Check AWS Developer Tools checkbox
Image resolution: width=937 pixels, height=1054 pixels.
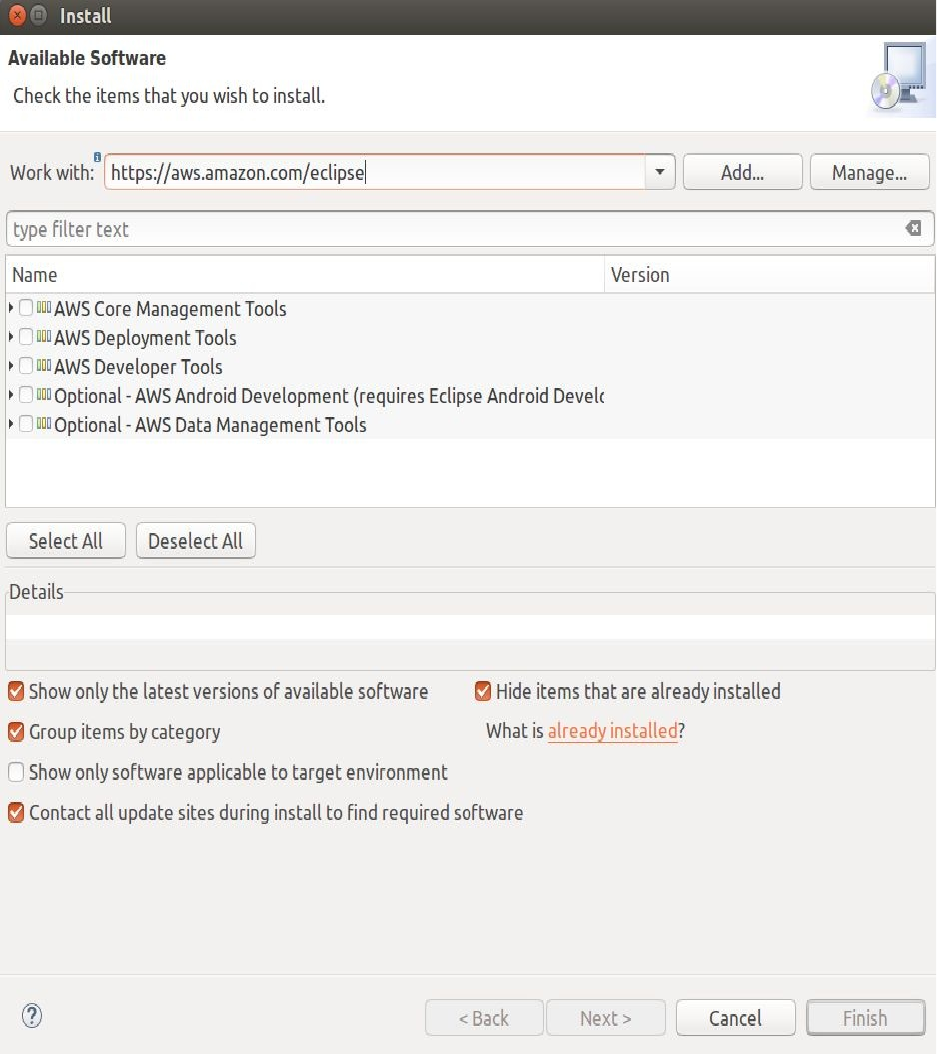point(26,366)
